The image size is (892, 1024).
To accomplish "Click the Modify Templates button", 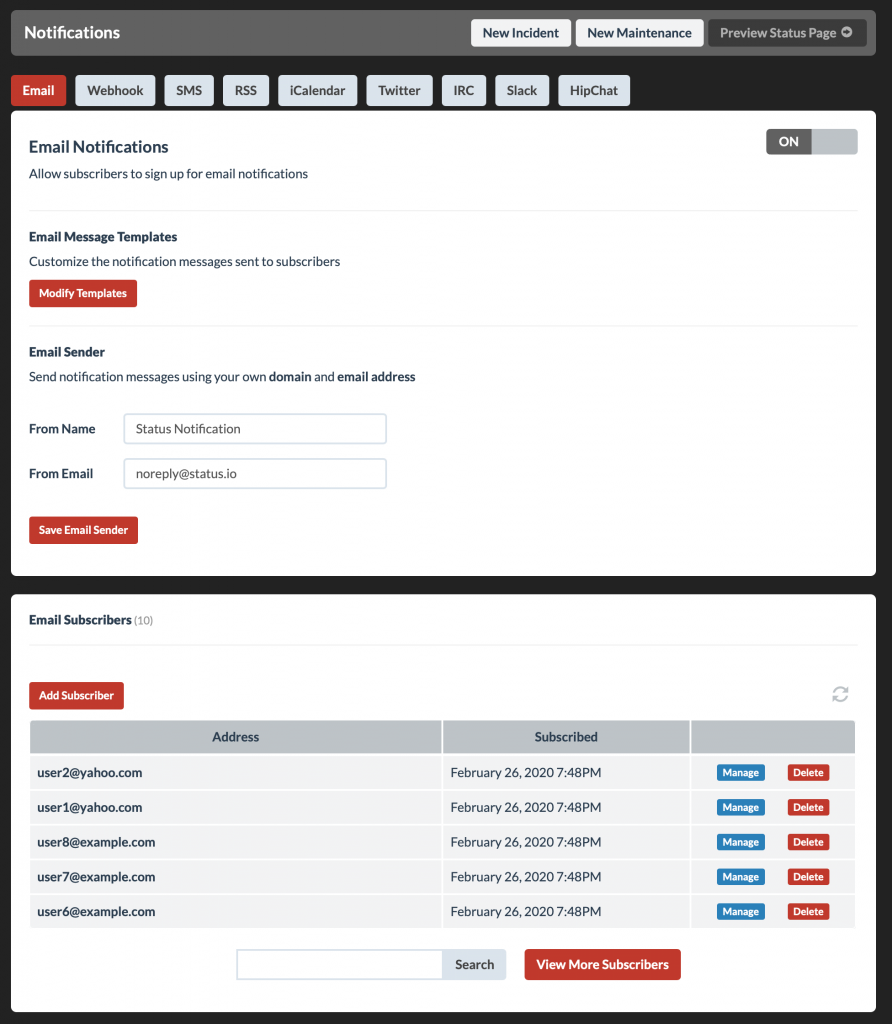I will click(x=83, y=293).
